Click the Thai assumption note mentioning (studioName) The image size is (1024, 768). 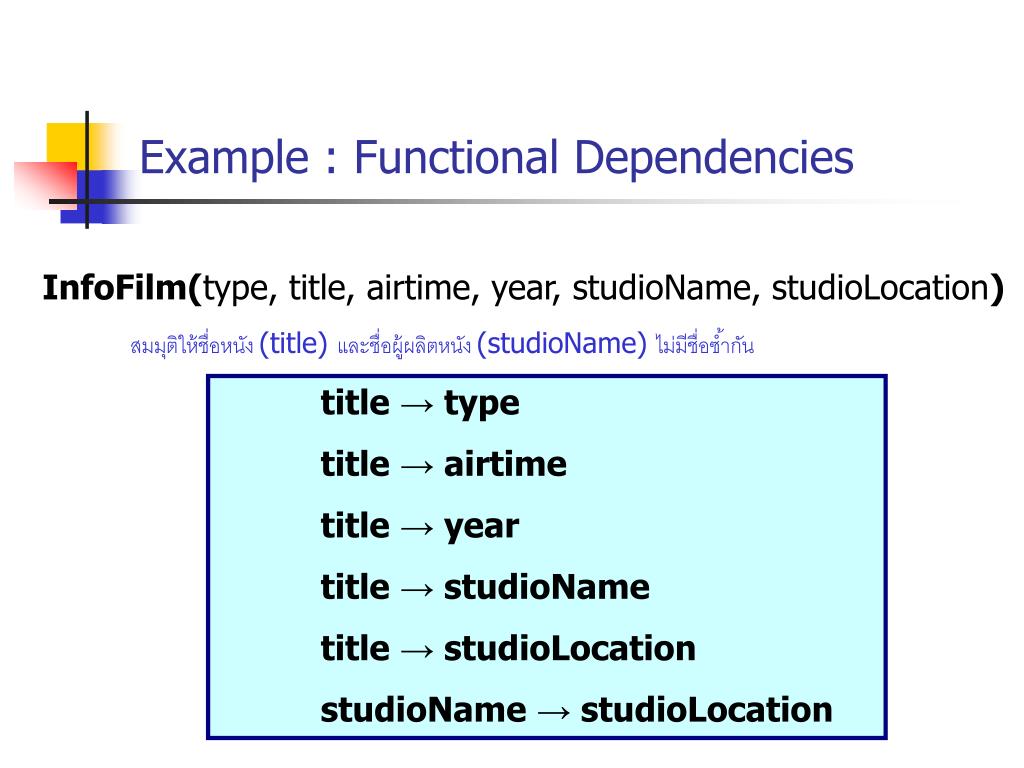click(x=442, y=344)
